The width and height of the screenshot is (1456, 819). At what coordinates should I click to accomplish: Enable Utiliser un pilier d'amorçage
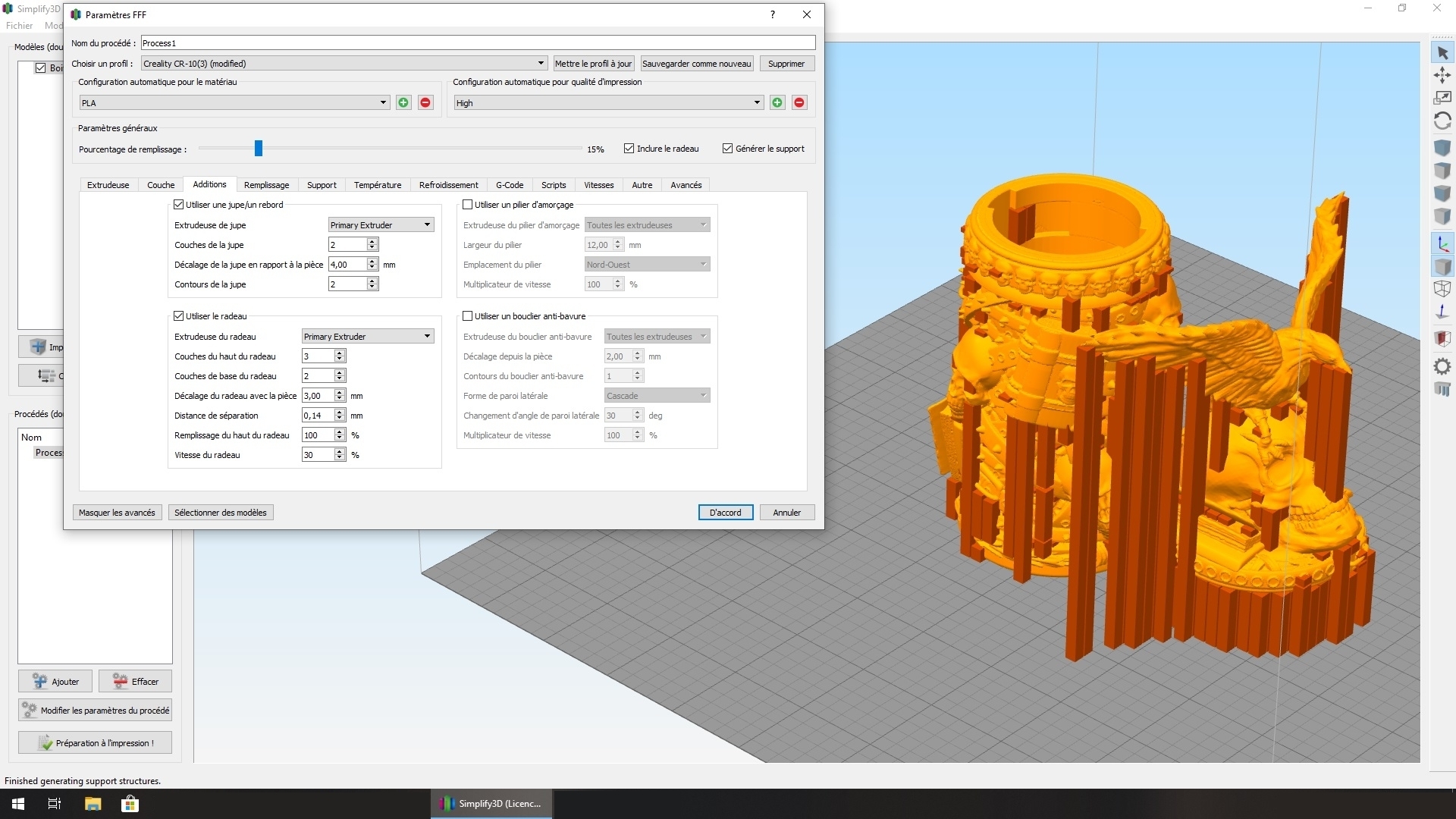pyautogui.click(x=468, y=205)
